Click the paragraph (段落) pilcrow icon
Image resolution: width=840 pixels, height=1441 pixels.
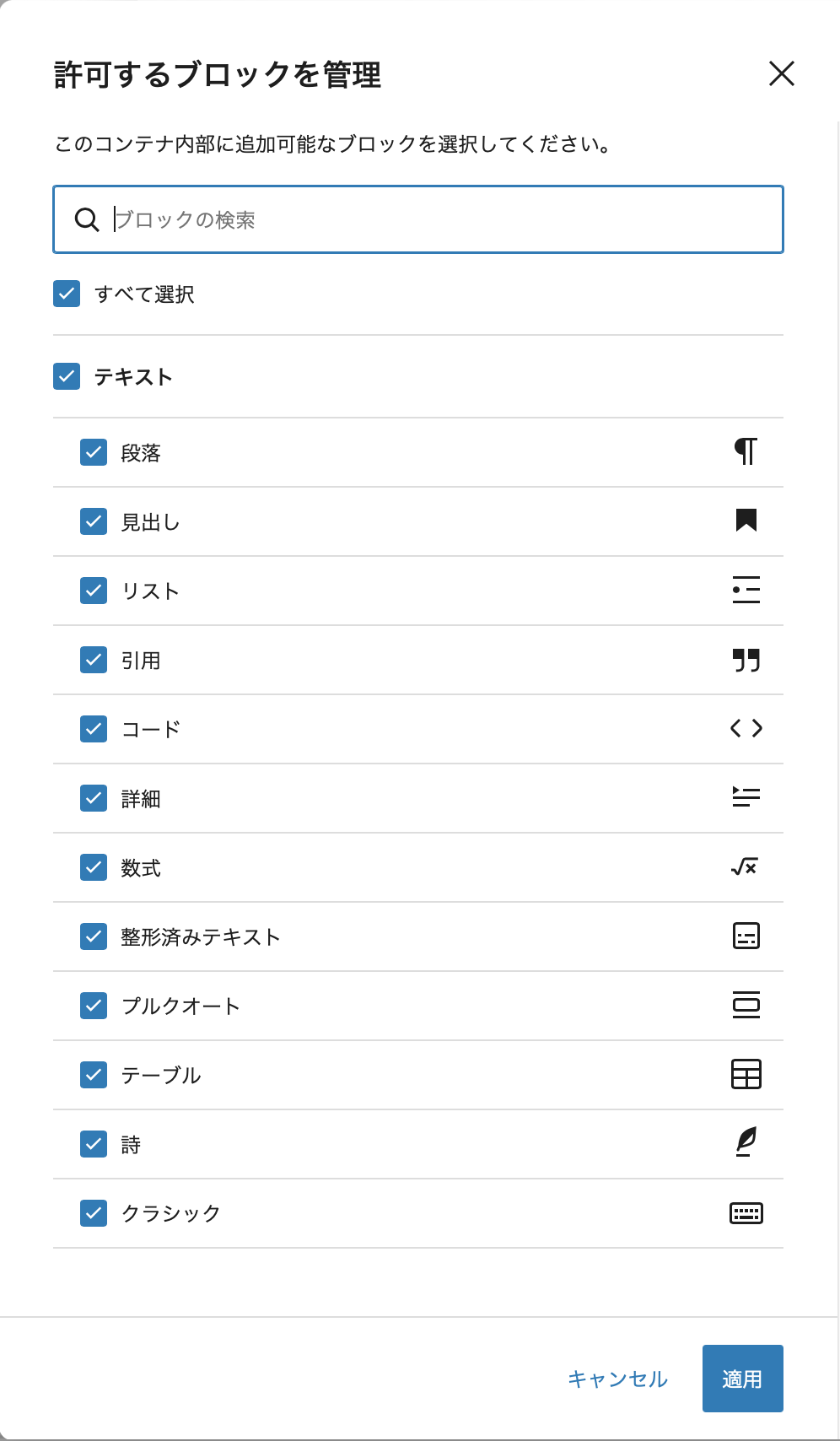746,452
